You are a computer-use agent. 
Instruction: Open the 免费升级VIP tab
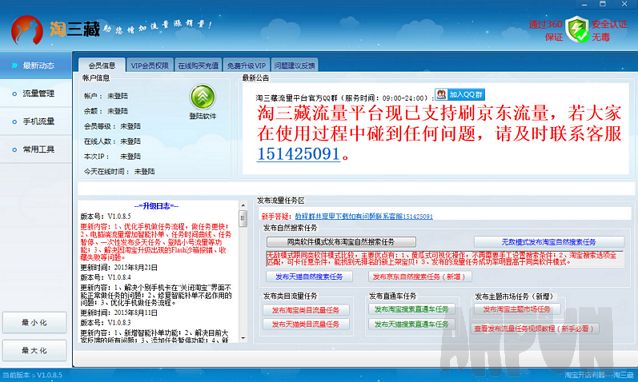pyautogui.click(x=246, y=65)
